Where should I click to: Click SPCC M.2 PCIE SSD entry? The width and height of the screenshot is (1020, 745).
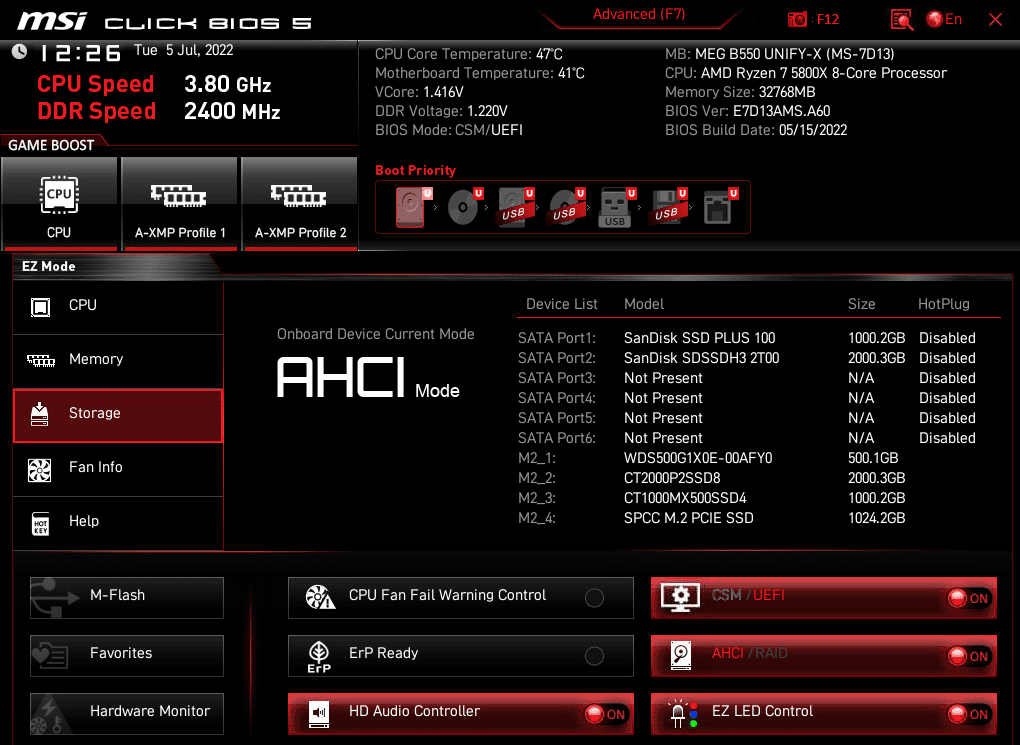[688, 518]
